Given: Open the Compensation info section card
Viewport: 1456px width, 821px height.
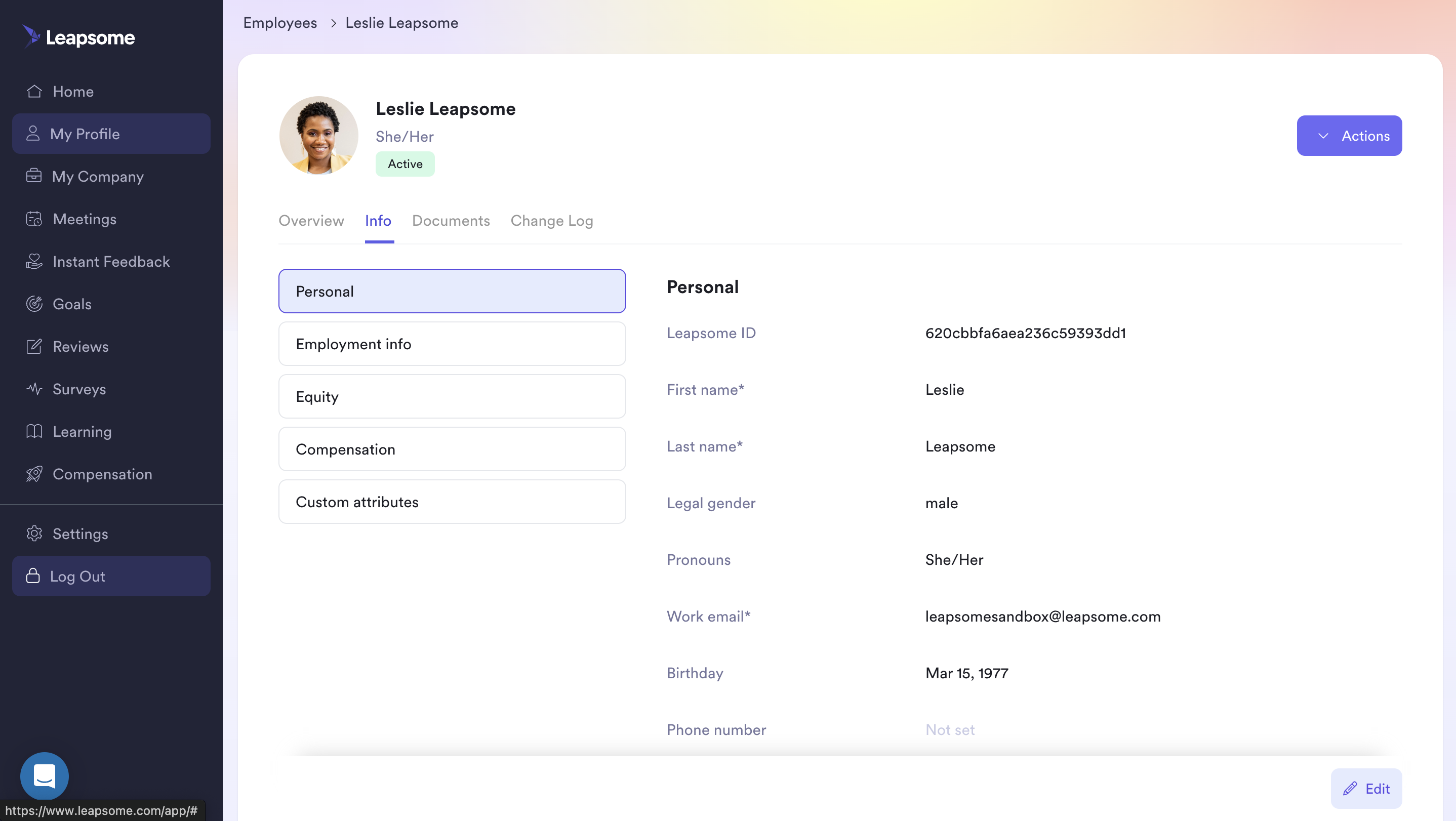Looking at the screenshot, I should click(x=452, y=448).
